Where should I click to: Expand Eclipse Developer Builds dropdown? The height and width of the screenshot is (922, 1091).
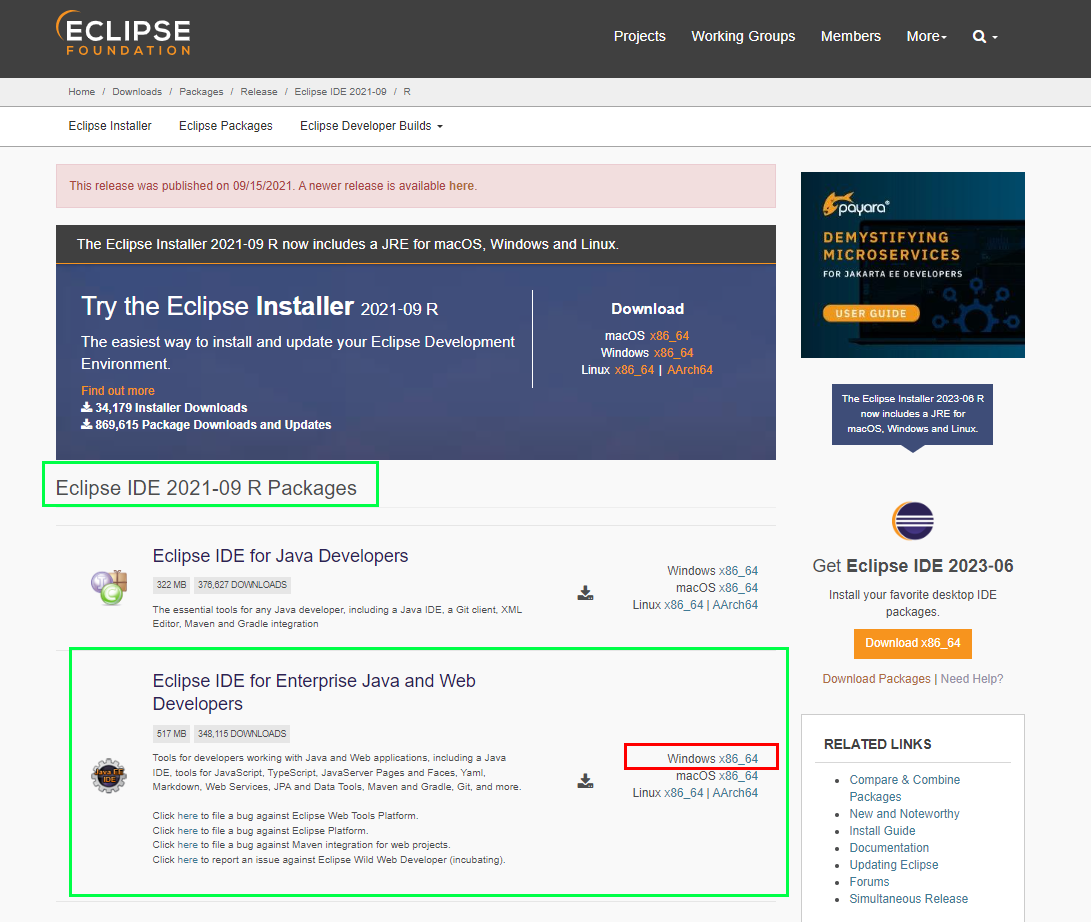[x=371, y=126]
